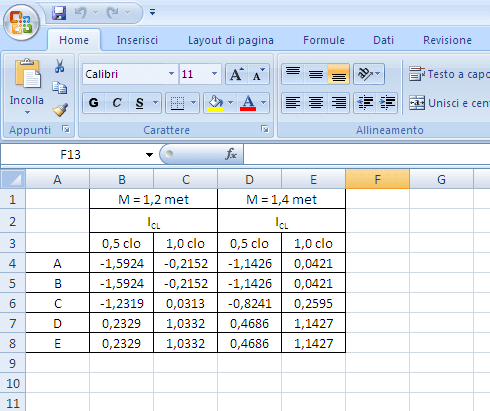Decrease the cell indent
The height and width of the screenshot is (411, 490).
point(365,103)
